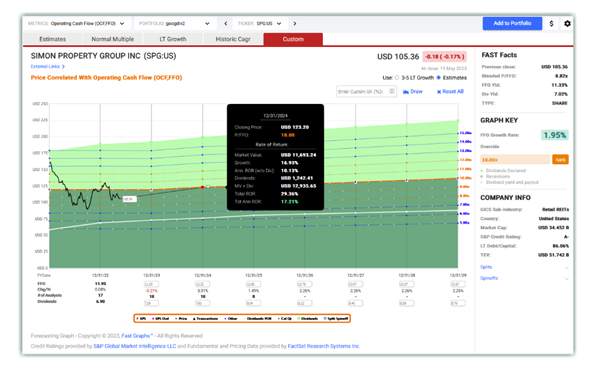Click the Add to Portfolio button

[512, 23]
